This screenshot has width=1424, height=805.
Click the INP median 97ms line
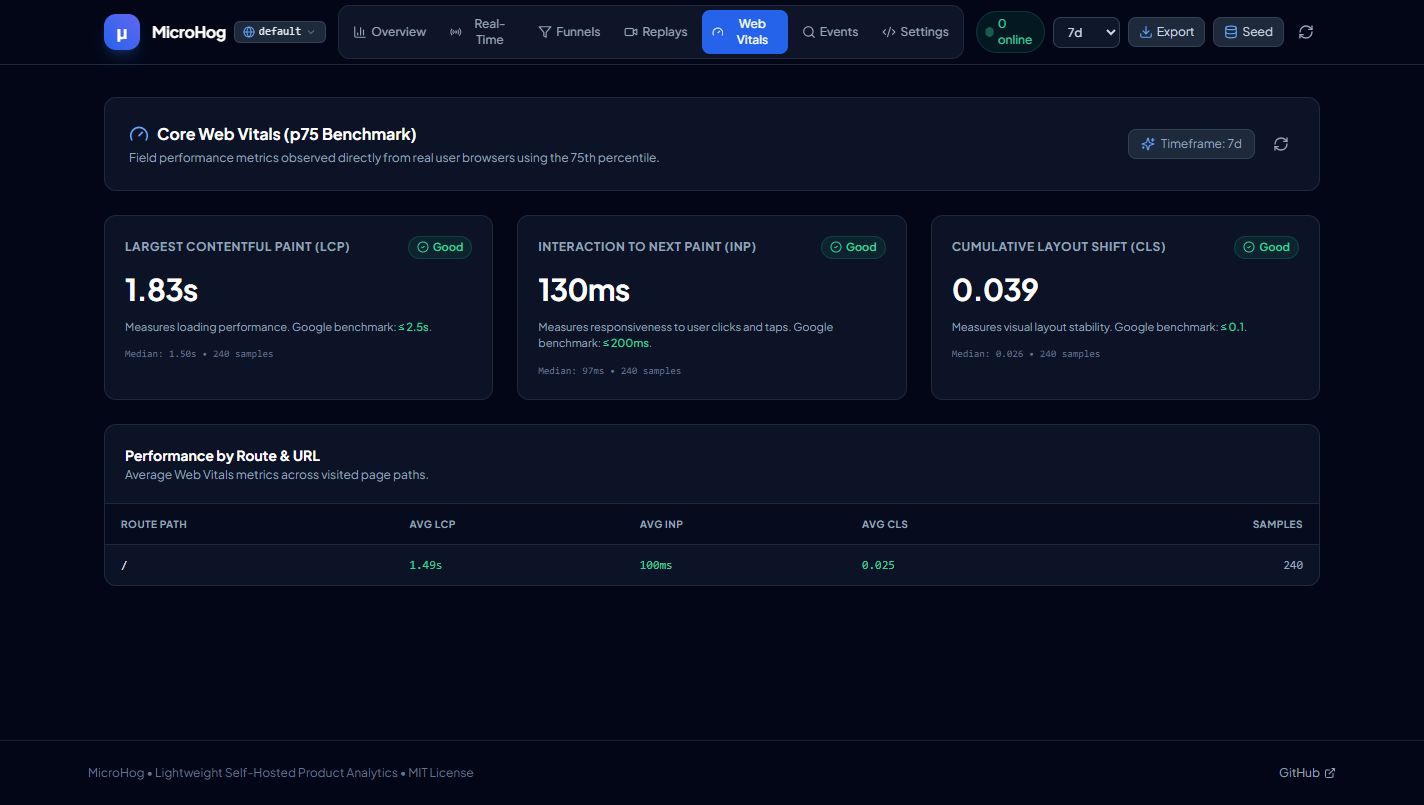(609, 371)
